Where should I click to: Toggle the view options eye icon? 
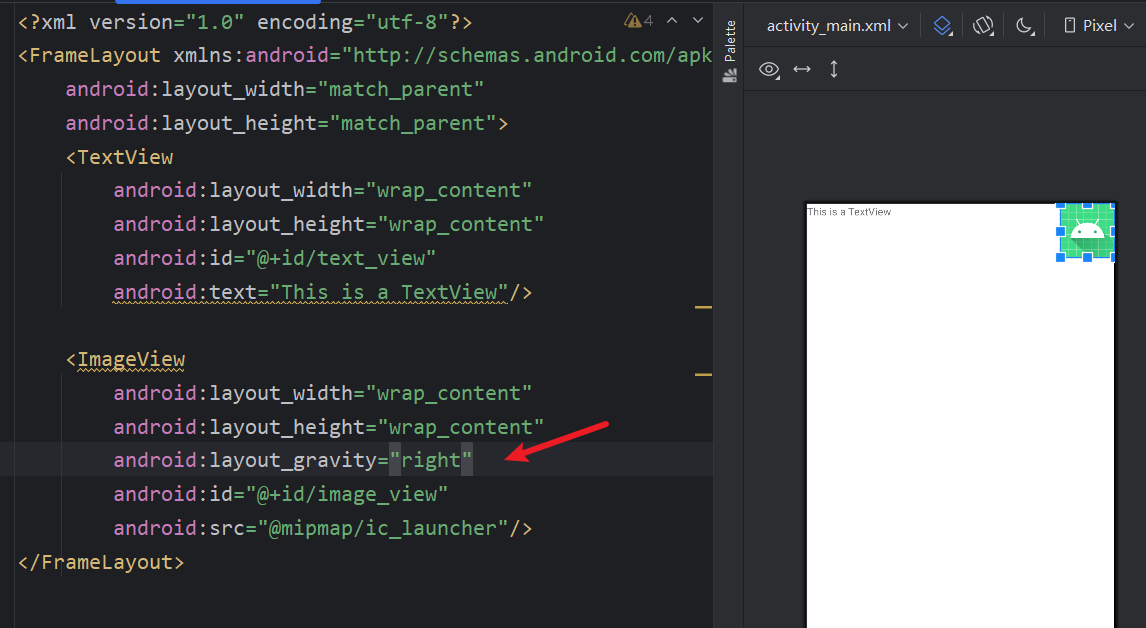click(x=769, y=69)
